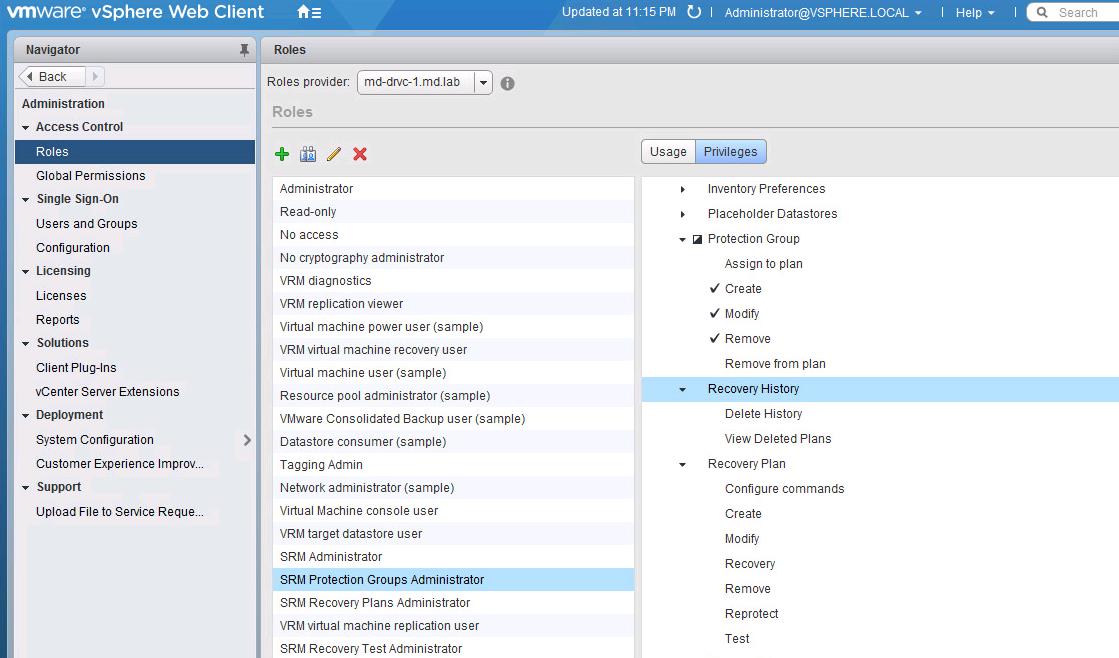1119x658 pixels.
Task: Select the SRM Administrator role
Action: (x=453, y=557)
